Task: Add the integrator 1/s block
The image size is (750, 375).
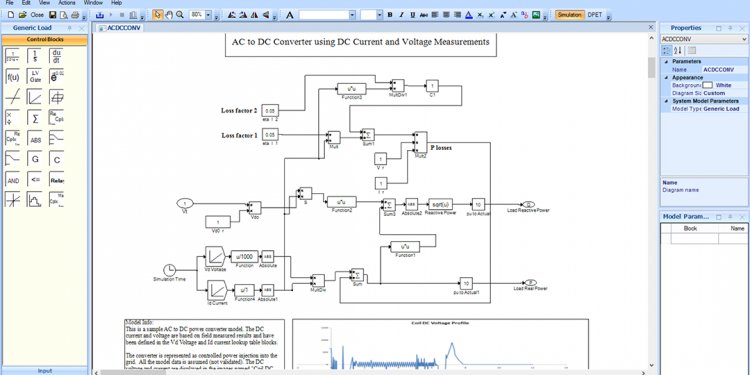Action: tap(34, 56)
